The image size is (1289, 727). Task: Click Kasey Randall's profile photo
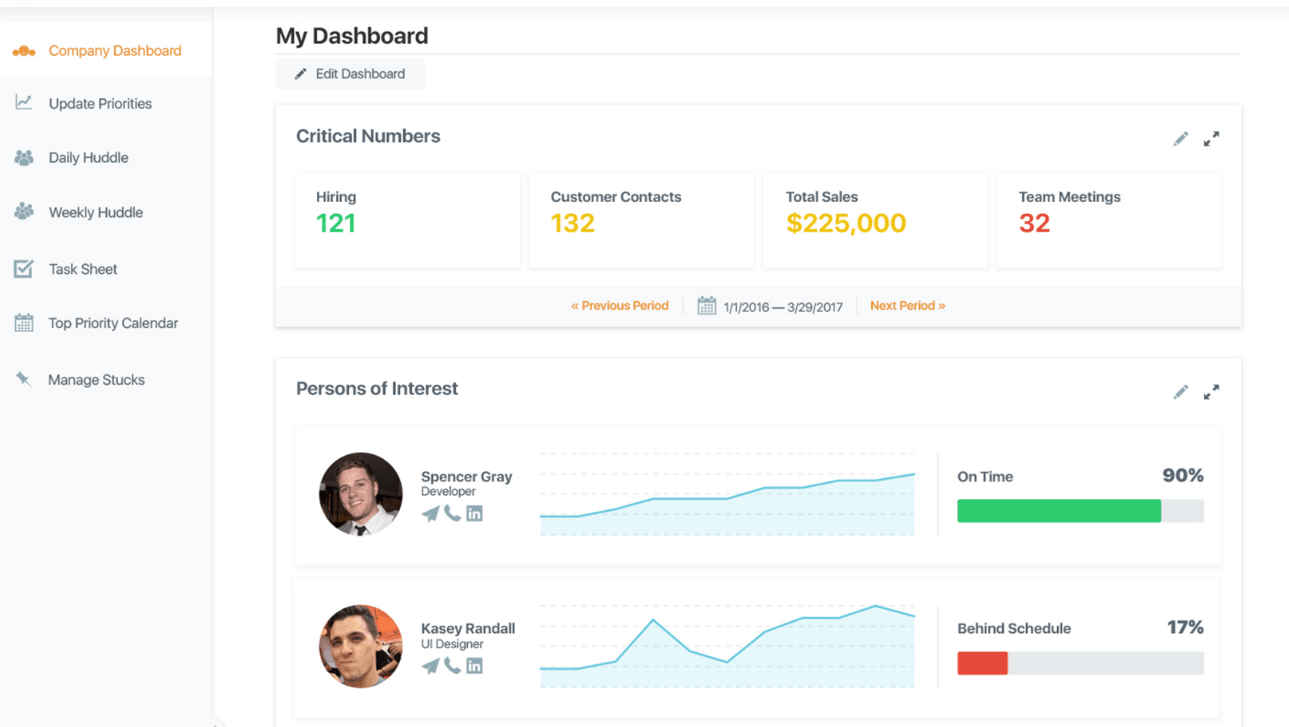point(360,646)
